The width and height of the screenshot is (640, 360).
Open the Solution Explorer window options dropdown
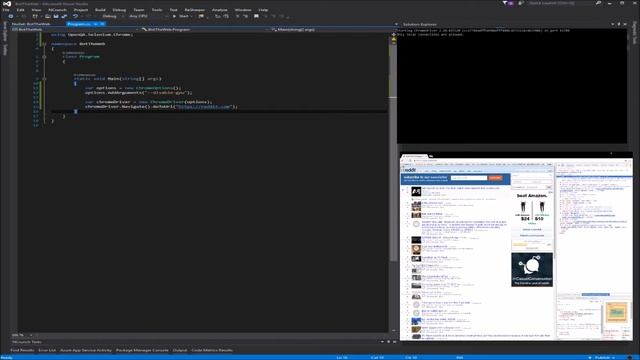tap(613, 24)
